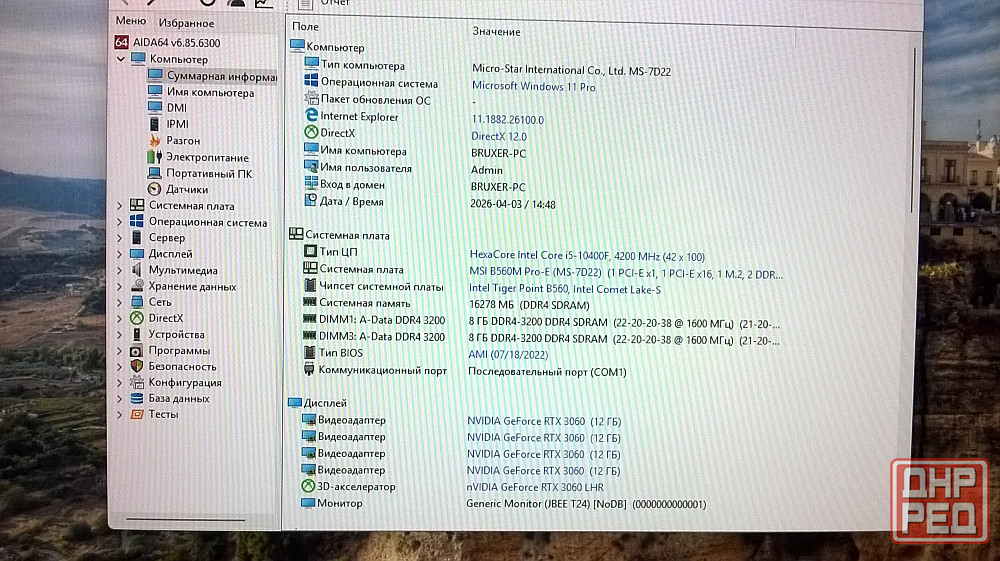This screenshot has width=1000, height=561.
Task: Switch to the Меню tab
Action: point(130,21)
